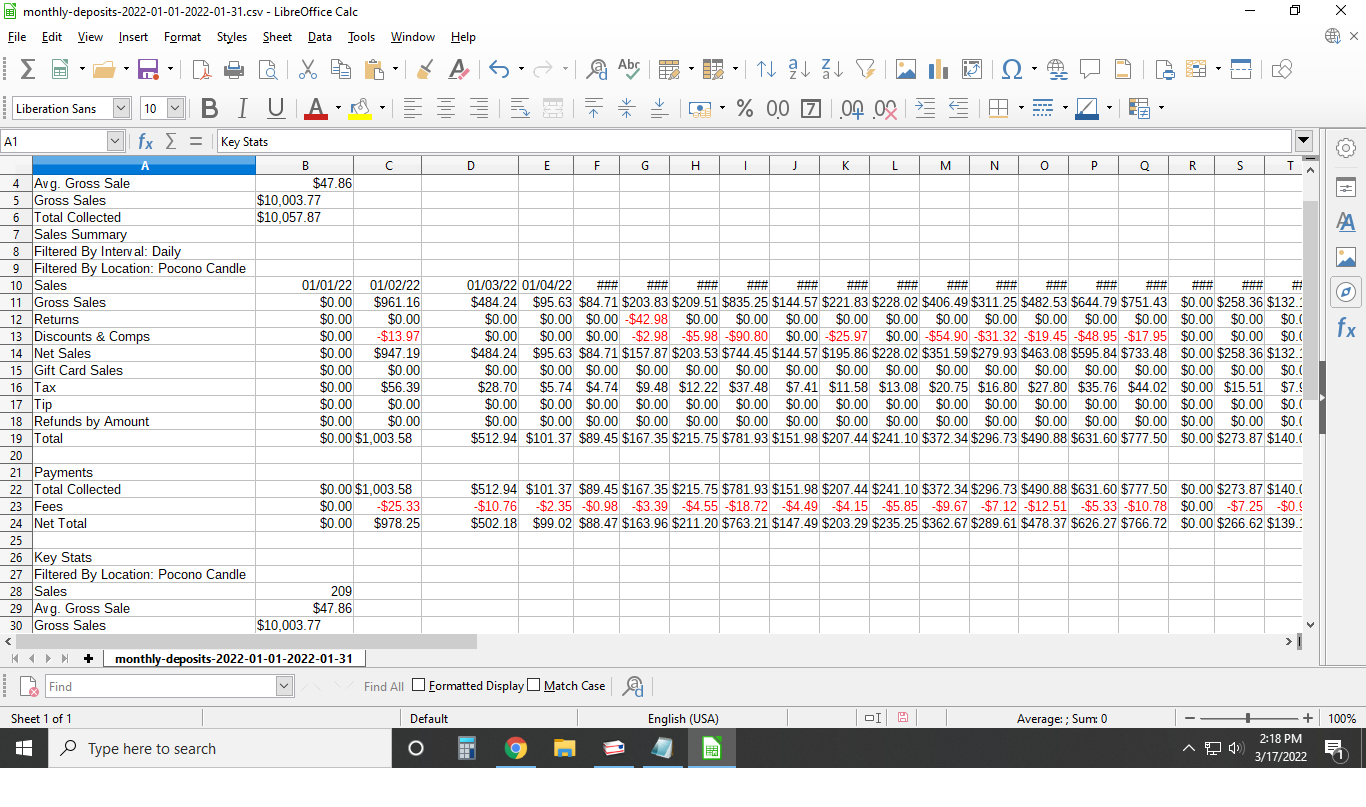Open the Navigator compass in sidebar

click(1346, 291)
